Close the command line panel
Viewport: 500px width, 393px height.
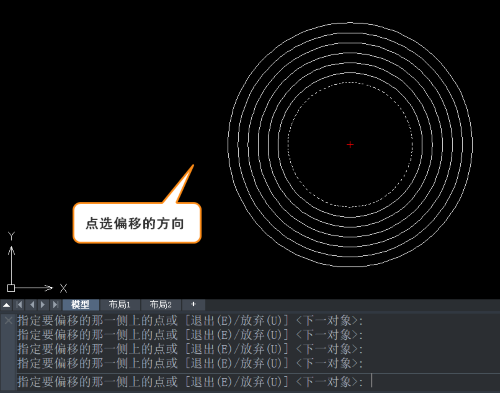(x=8, y=321)
